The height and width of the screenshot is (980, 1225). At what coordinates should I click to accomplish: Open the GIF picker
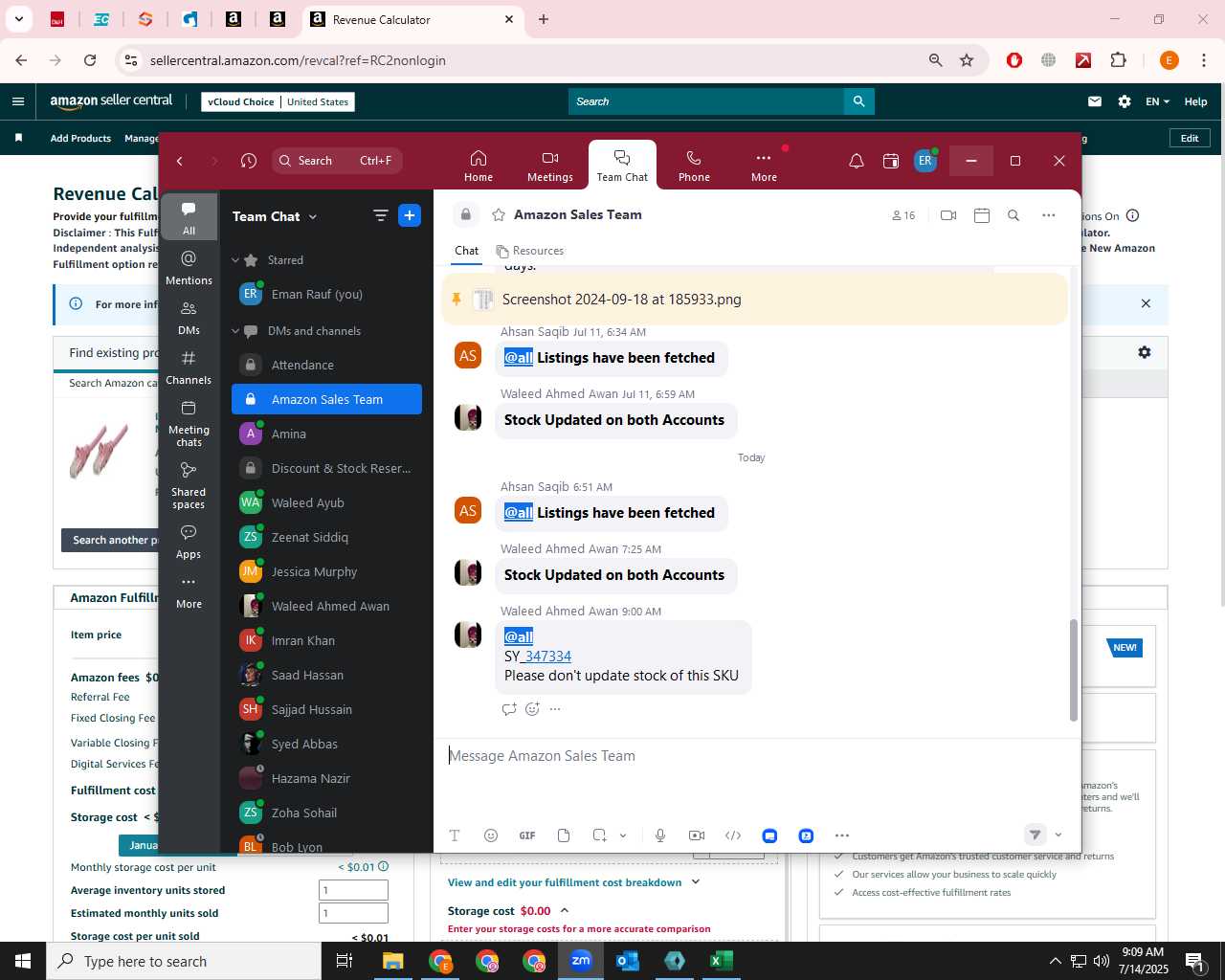[527, 835]
